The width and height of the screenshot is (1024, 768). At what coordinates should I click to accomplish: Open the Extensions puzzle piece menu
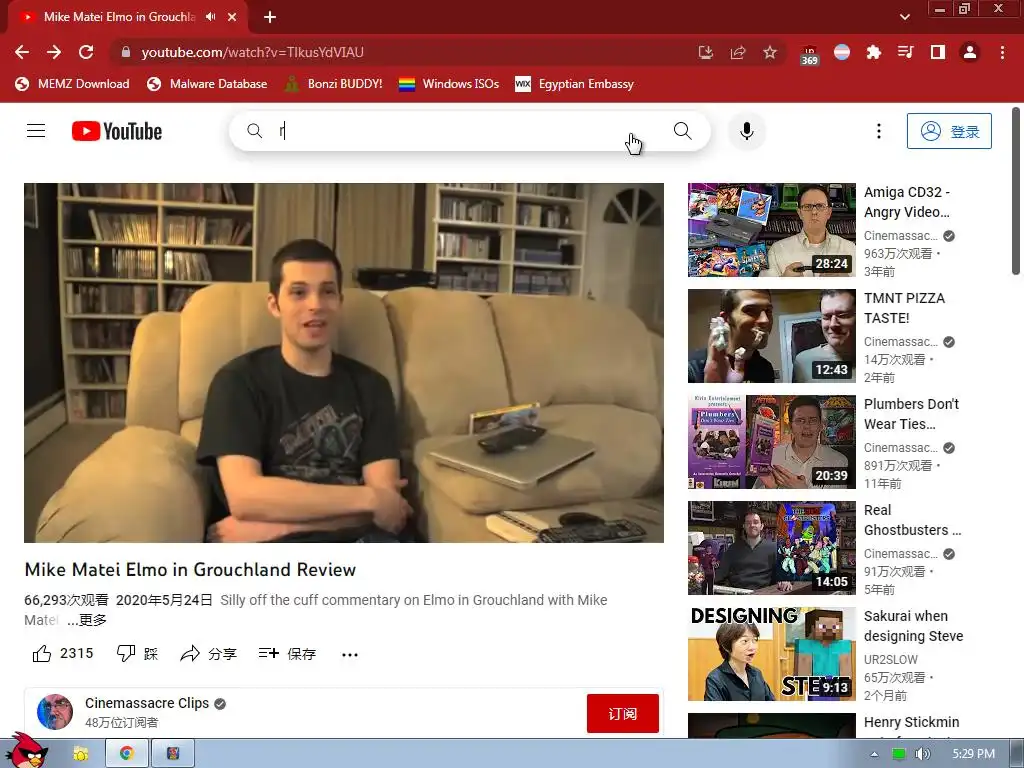pyautogui.click(x=874, y=52)
